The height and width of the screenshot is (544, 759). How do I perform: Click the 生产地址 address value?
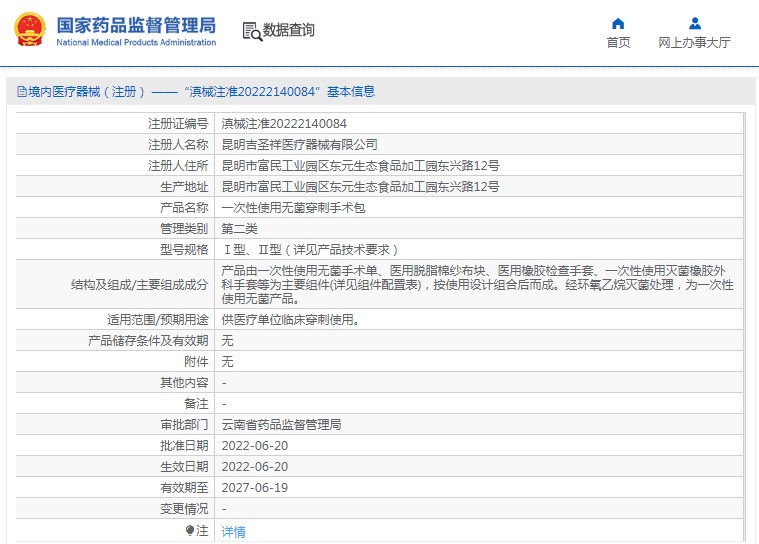(360, 187)
